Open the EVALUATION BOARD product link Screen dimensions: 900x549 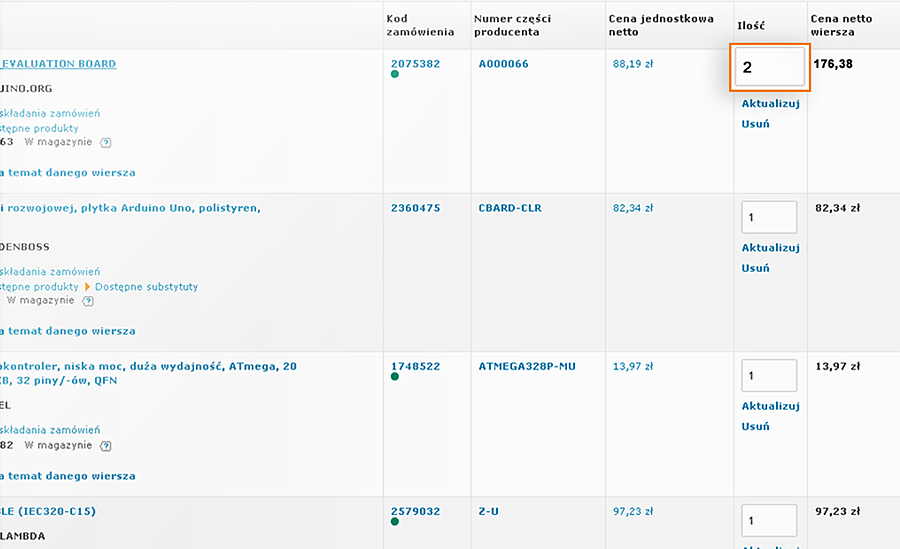point(59,64)
